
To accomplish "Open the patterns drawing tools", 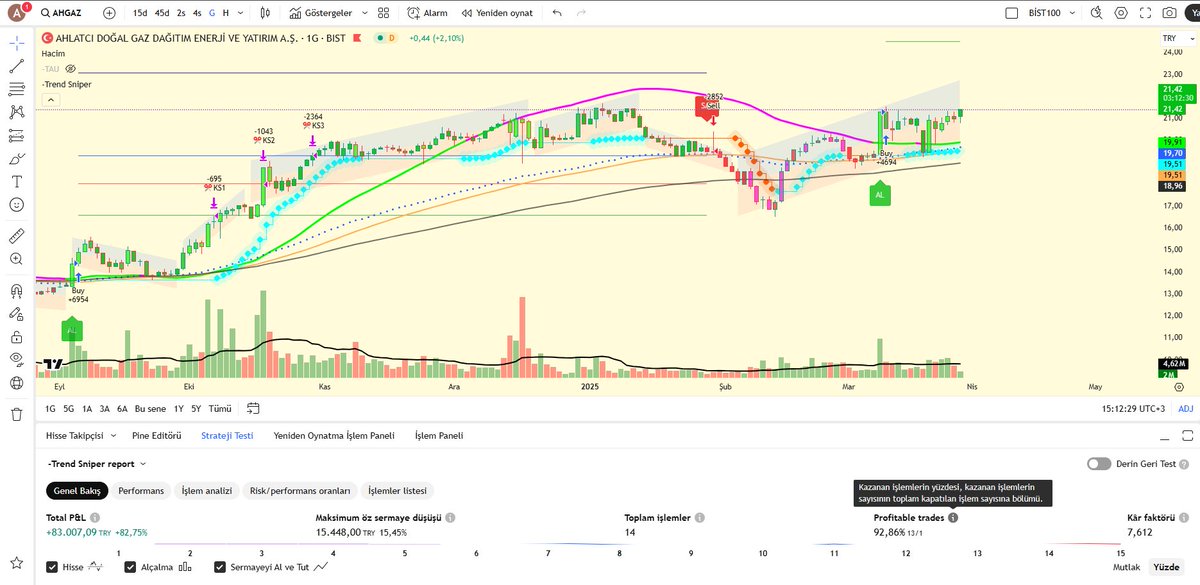I will pyautogui.click(x=16, y=112).
